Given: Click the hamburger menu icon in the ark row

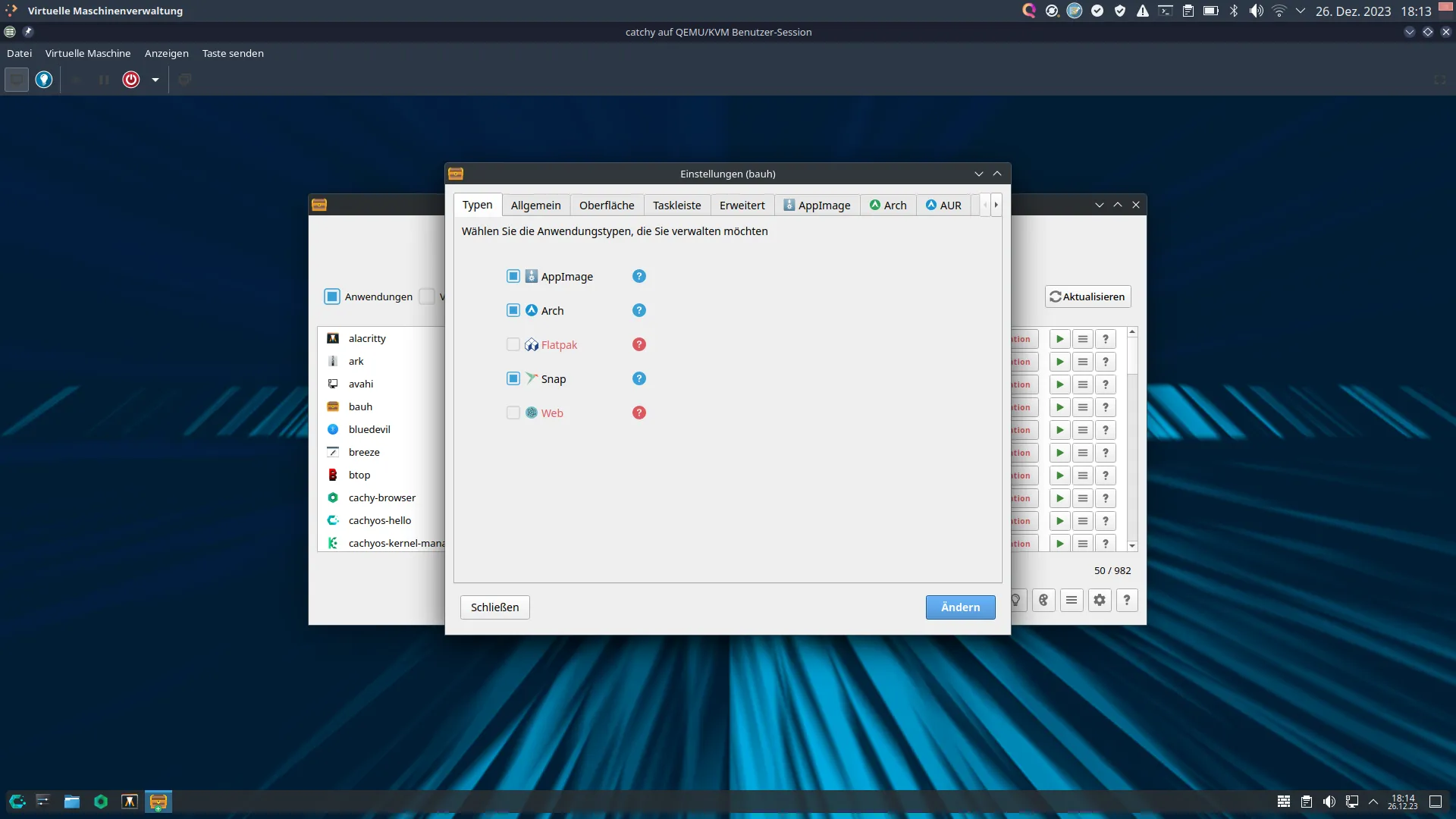Looking at the screenshot, I should [1083, 362].
